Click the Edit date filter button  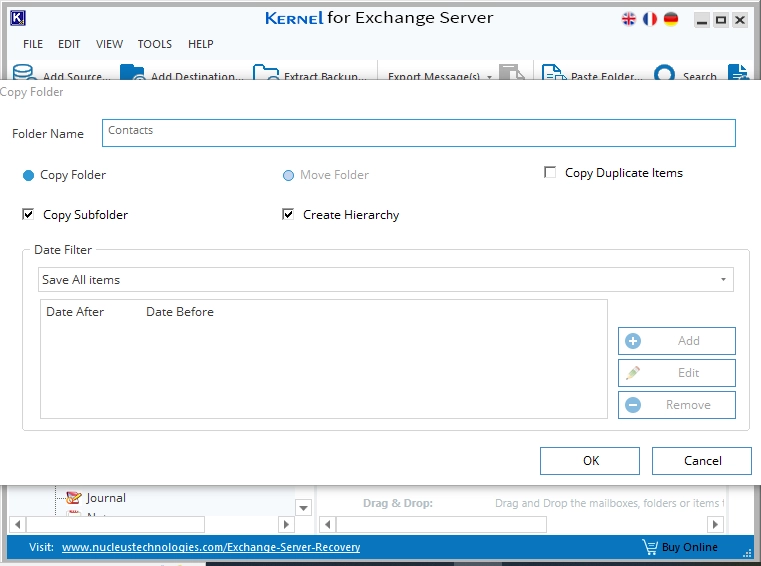[677, 373]
